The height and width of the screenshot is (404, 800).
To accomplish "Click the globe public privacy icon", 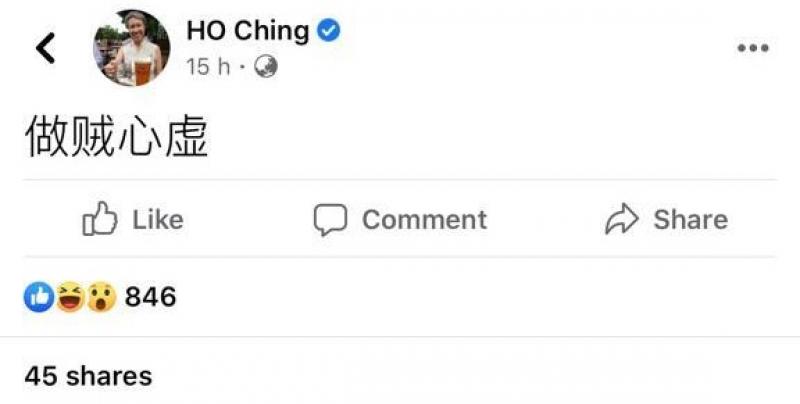I will (265, 67).
